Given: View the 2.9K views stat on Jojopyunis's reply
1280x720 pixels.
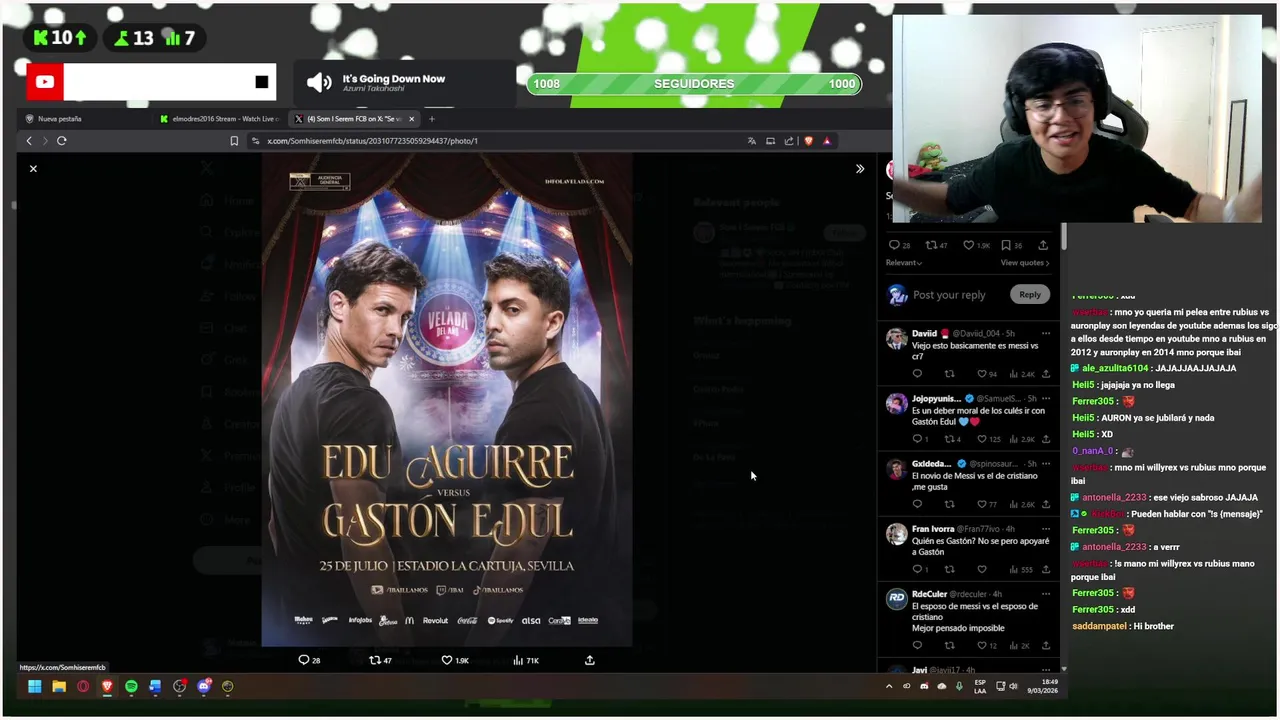Looking at the screenshot, I should [1023, 439].
